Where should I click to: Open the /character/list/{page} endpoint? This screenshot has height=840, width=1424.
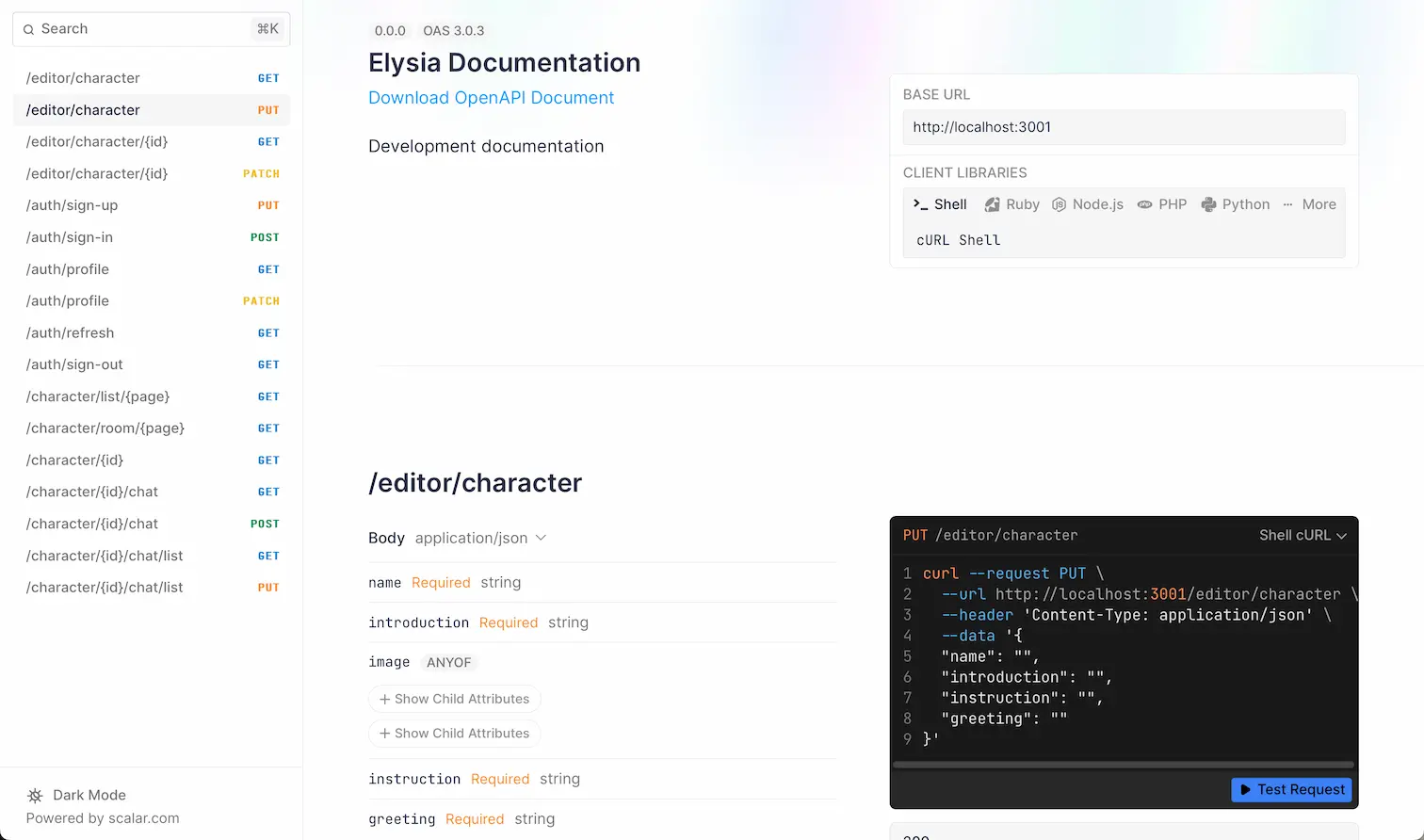pos(151,396)
